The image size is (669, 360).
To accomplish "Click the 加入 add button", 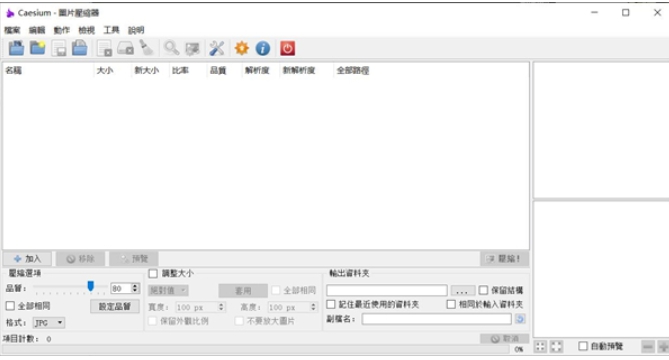I will (27, 258).
